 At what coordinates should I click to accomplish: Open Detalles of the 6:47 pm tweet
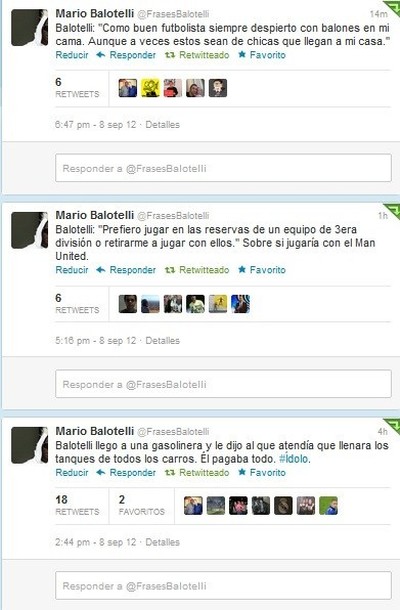click(x=163, y=125)
